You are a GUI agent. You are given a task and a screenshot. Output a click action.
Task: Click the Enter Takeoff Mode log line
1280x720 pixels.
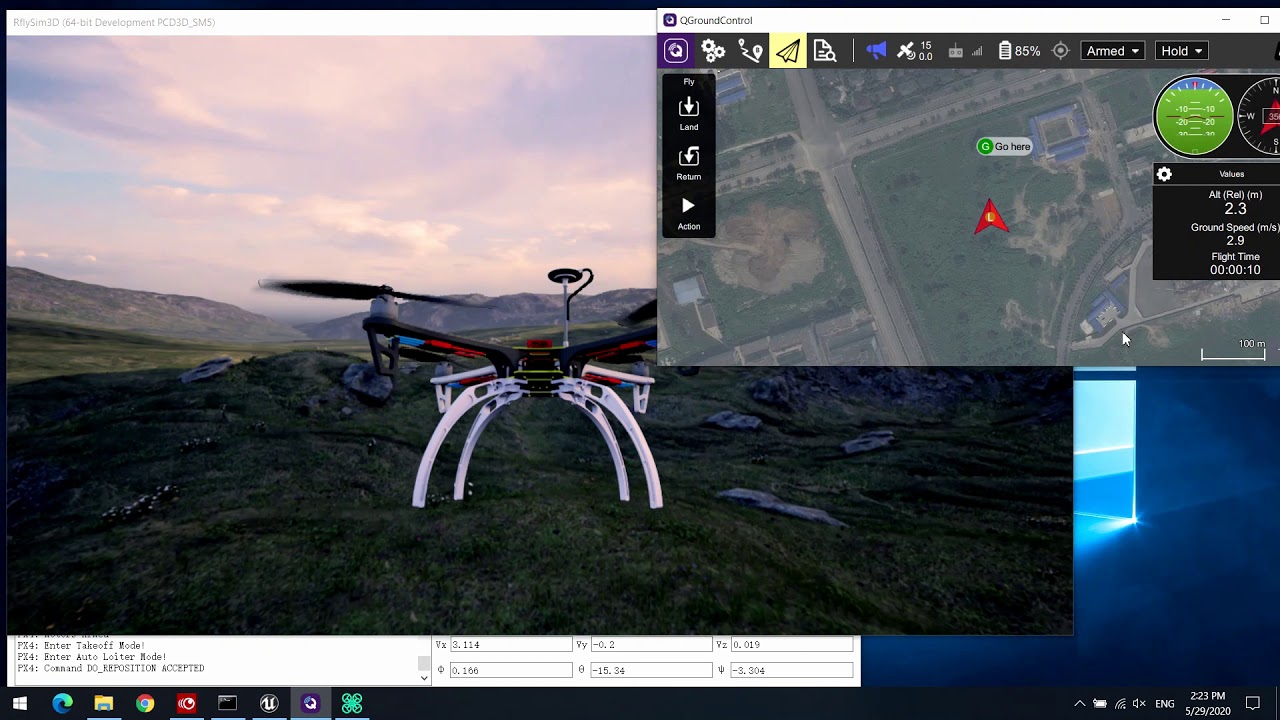(80, 646)
